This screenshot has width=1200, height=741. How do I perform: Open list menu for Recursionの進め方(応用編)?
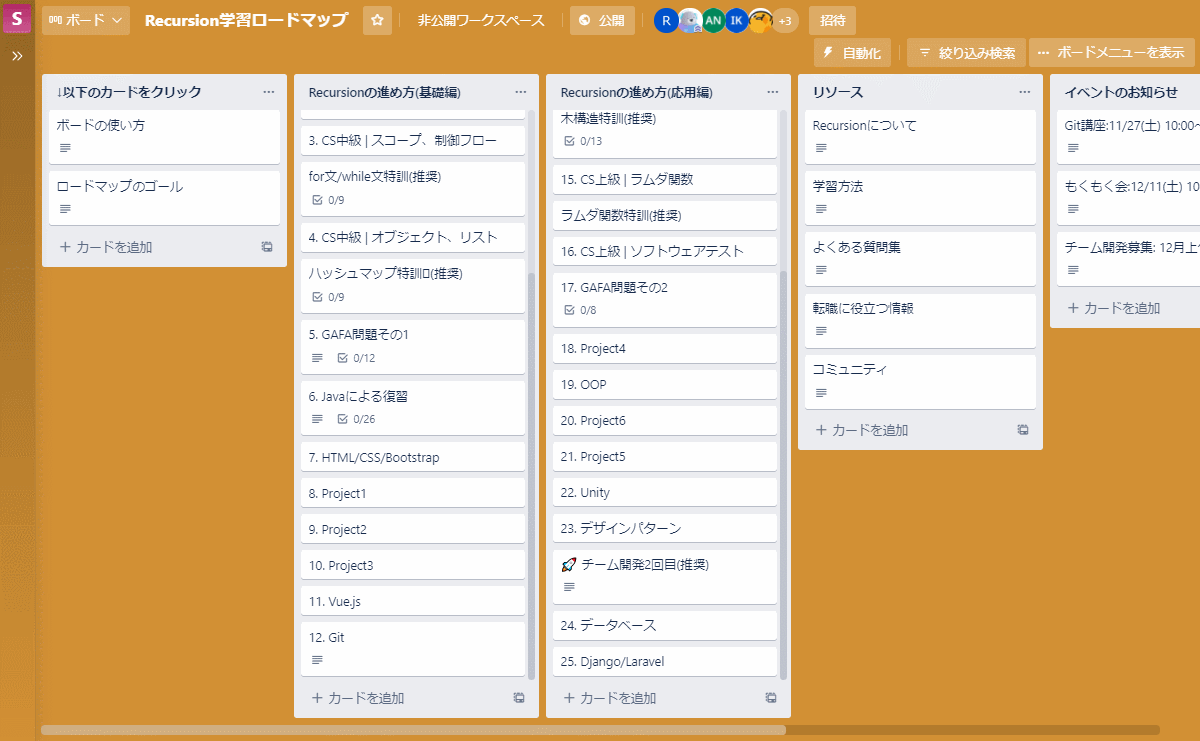click(x=772, y=92)
